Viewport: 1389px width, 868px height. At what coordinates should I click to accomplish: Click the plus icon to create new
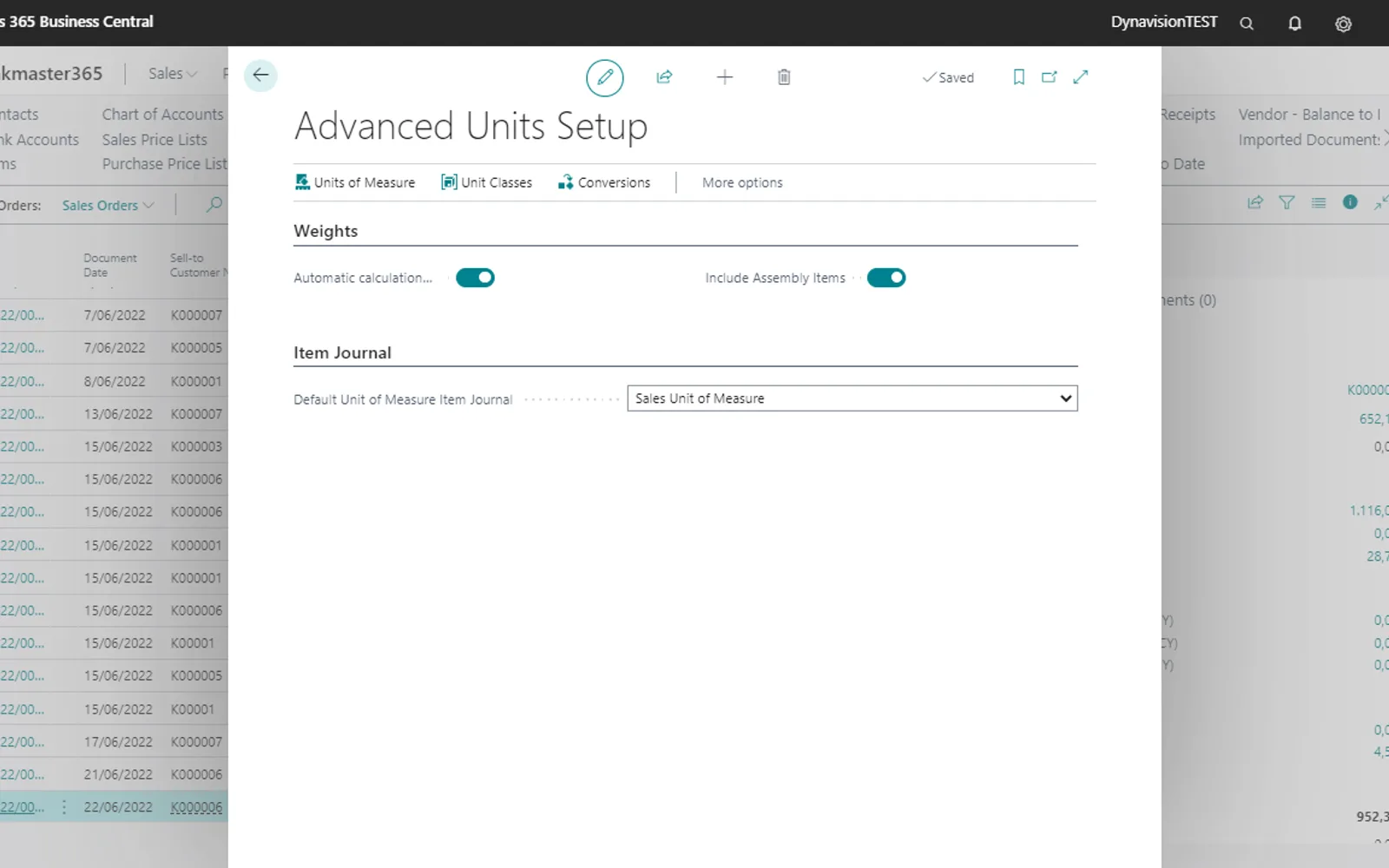725,77
